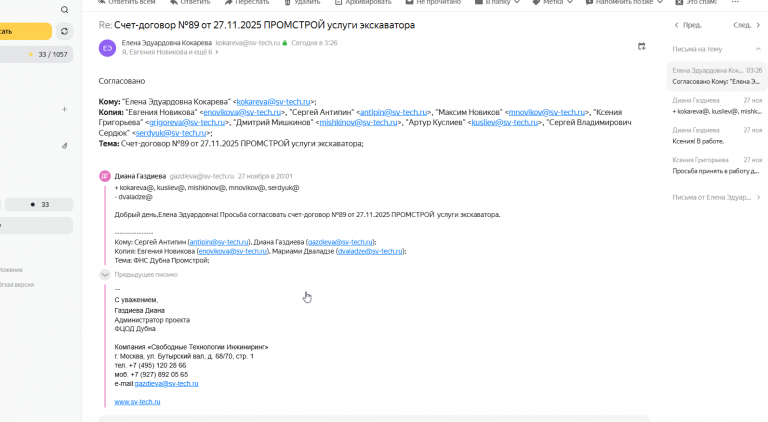Click the search magnifier icon
768x422 pixels.
click(x=65, y=10)
